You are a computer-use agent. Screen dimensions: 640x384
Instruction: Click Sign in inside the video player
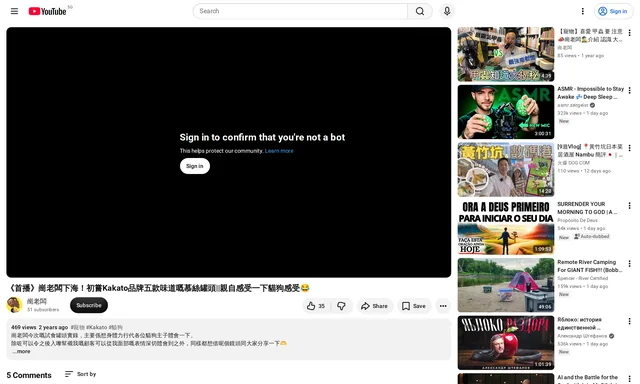point(195,166)
